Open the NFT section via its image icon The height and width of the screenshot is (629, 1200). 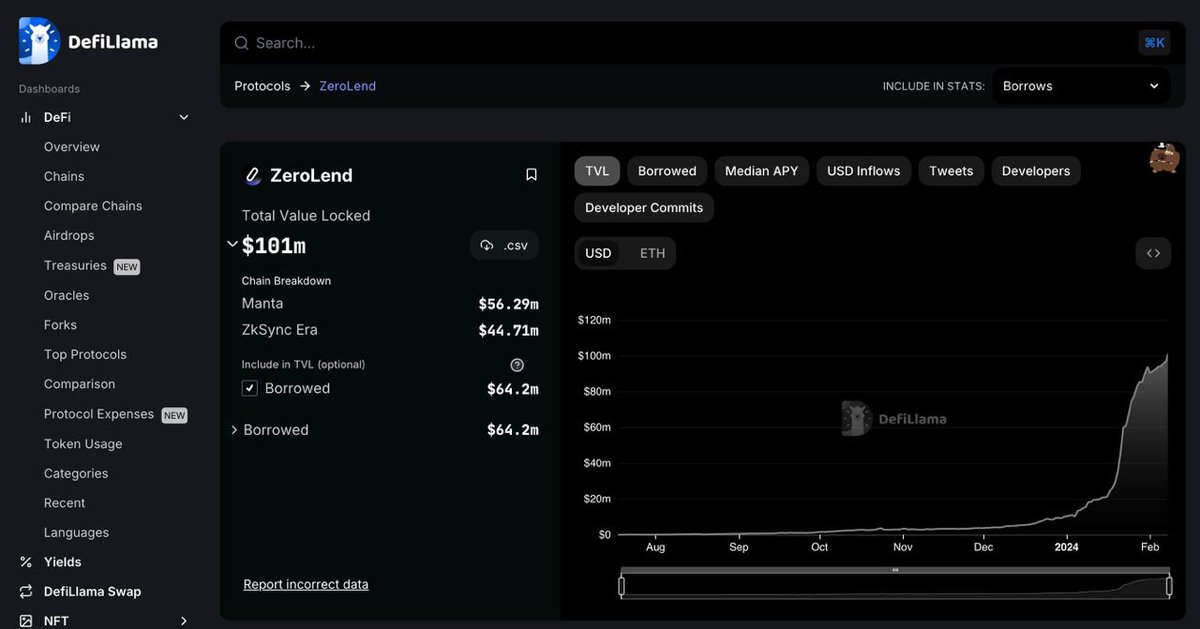(24, 620)
